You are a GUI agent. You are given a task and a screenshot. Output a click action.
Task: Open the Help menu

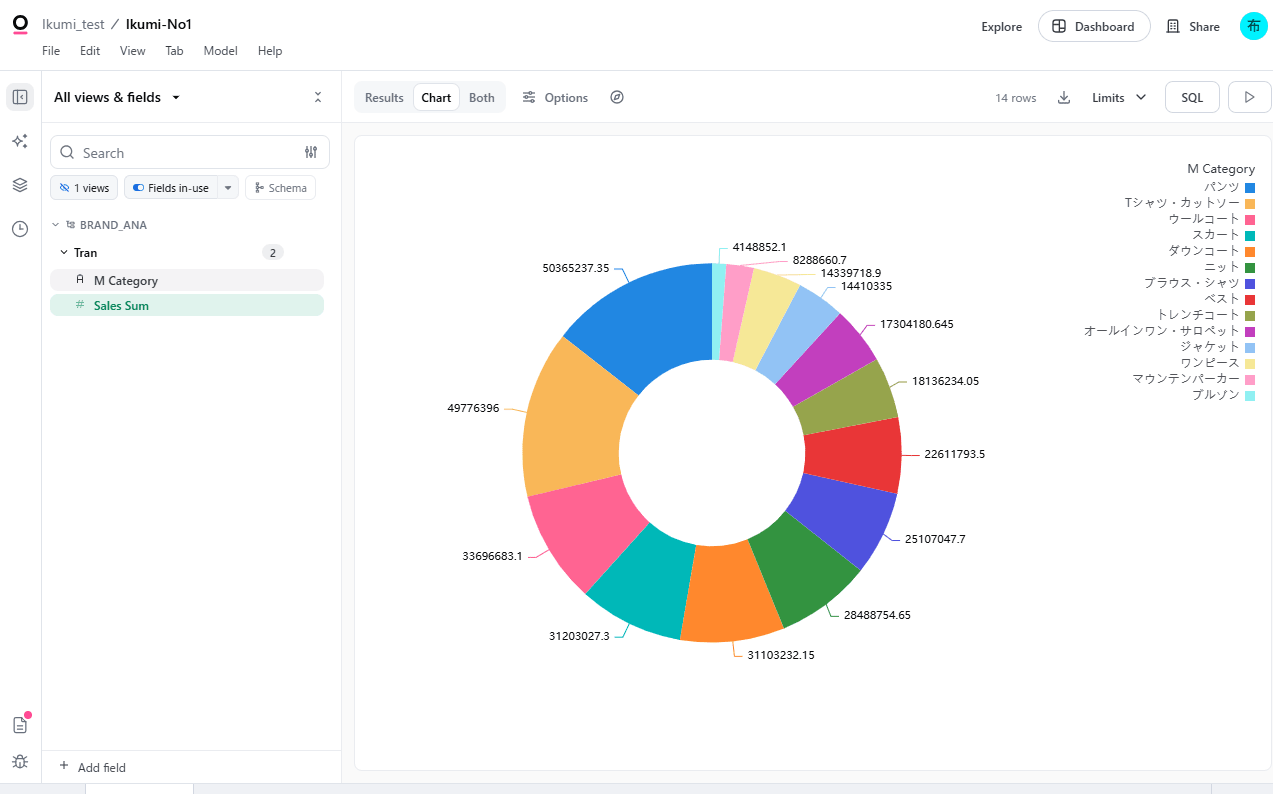[x=270, y=51]
